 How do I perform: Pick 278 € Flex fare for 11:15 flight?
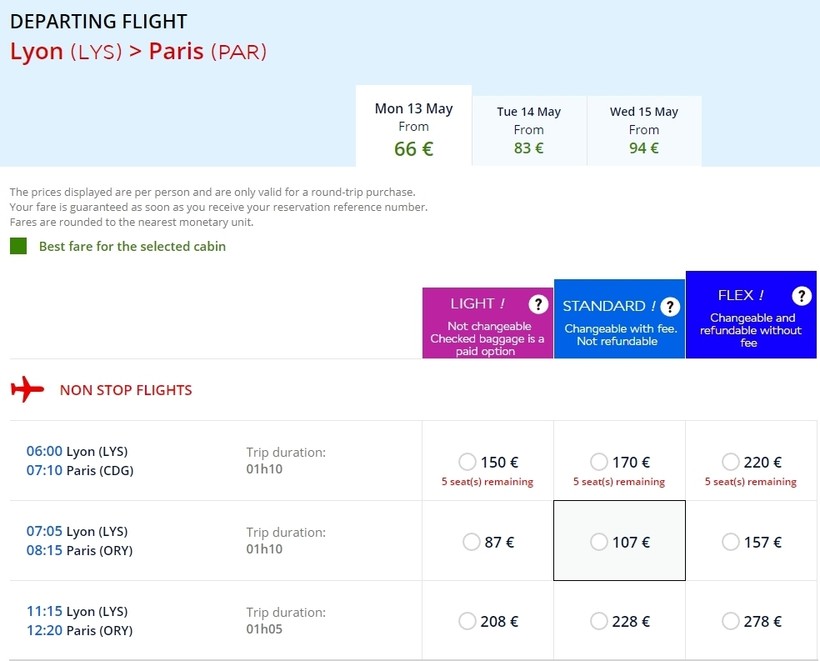pyautogui.click(x=731, y=622)
